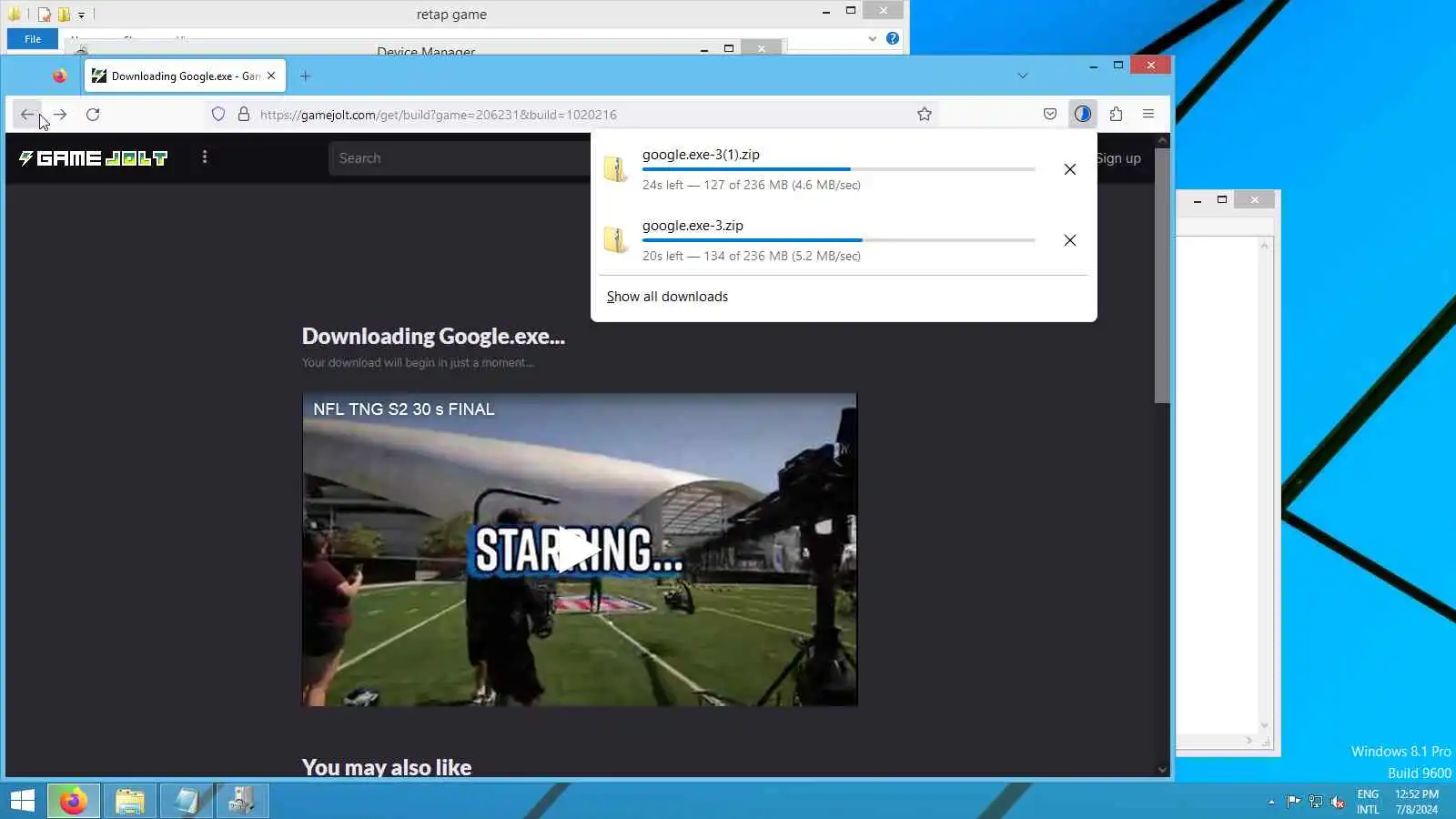Click the Help icon in retap game window
The height and width of the screenshot is (819, 1456).
pyautogui.click(x=893, y=38)
